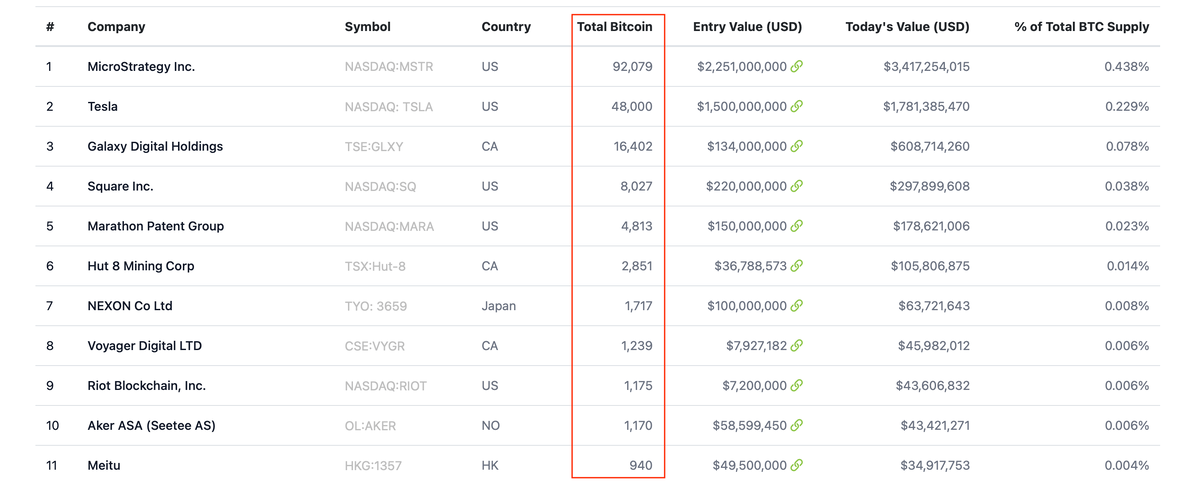
Task: Click the $3,417,254,015 today's value
Action: point(926,66)
